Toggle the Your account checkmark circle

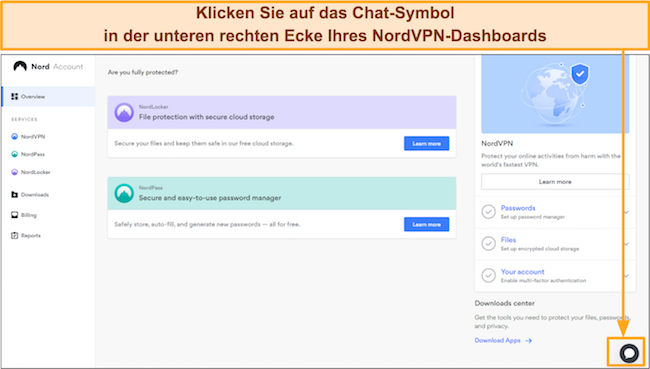(488, 275)
